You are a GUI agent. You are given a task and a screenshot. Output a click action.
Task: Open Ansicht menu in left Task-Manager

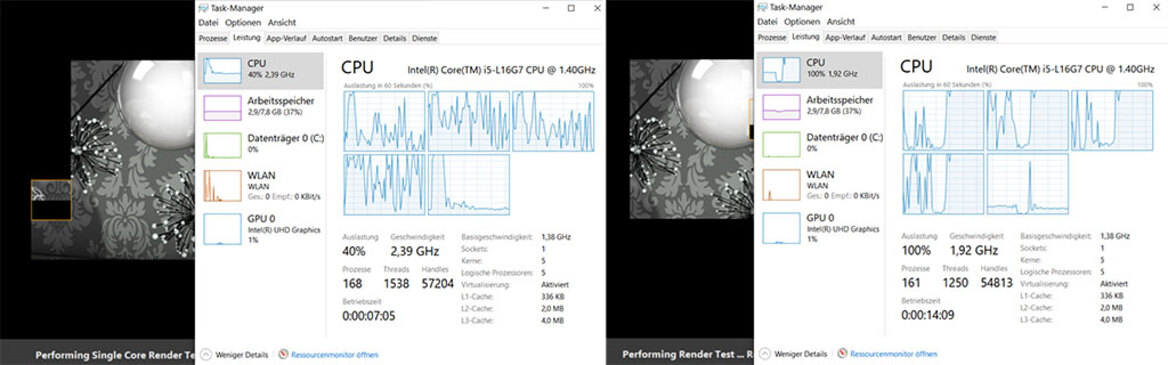282,23
